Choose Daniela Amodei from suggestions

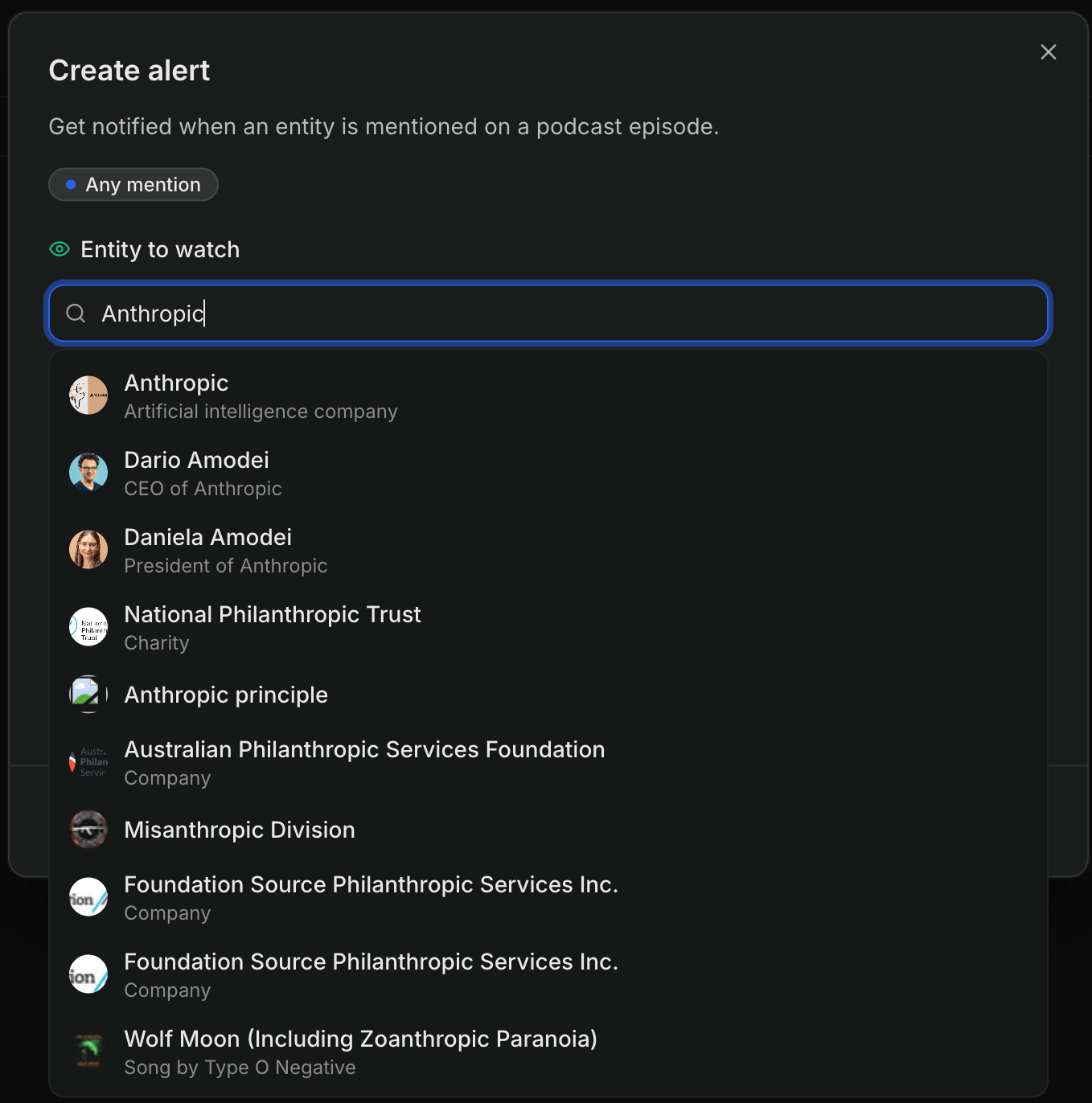(x=548, y=550)
